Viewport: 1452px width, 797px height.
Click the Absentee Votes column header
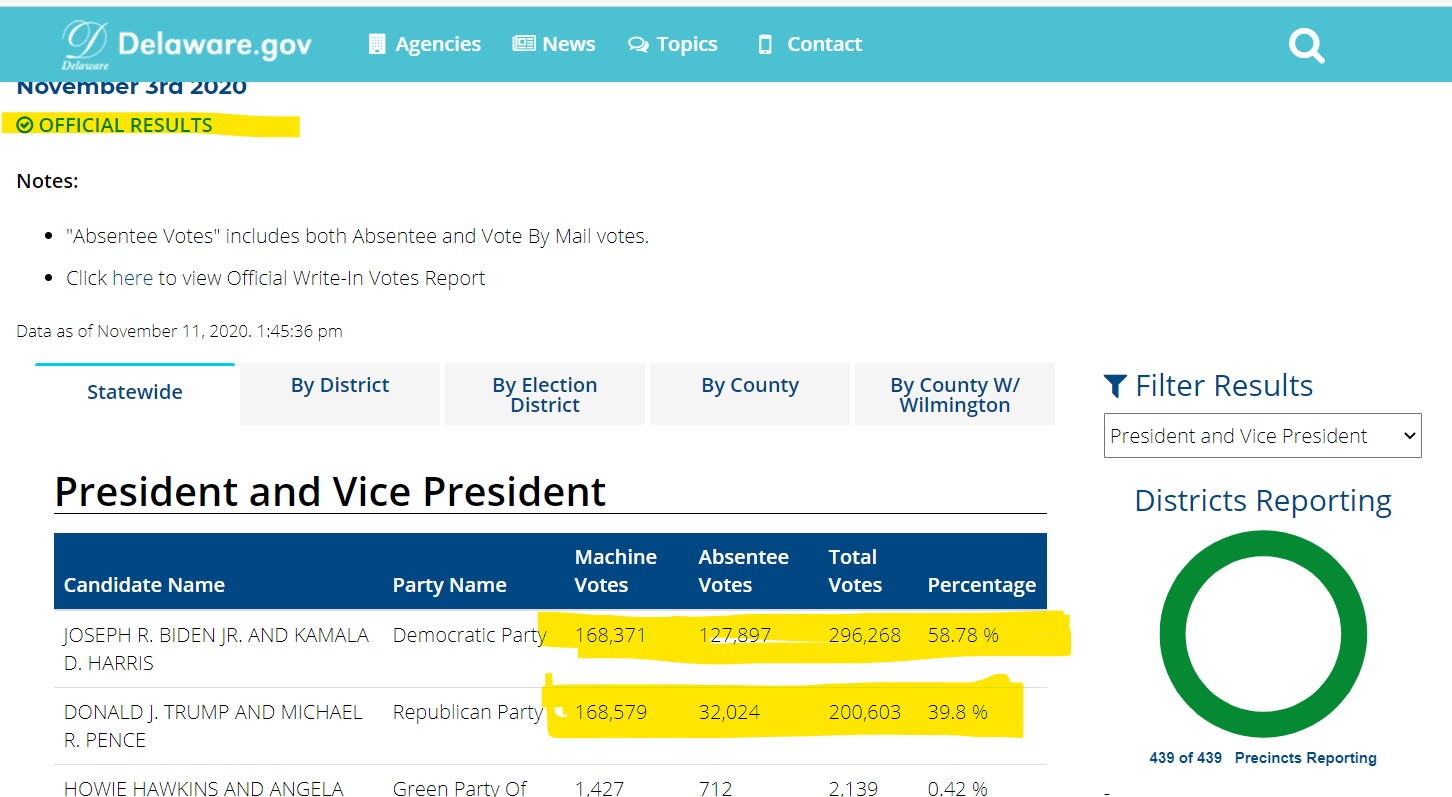743,571
